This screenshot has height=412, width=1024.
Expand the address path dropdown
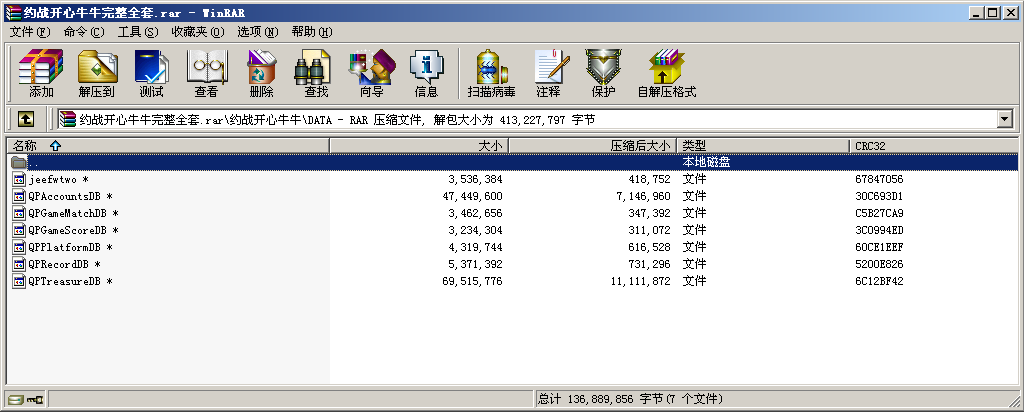click(1004, 119)
